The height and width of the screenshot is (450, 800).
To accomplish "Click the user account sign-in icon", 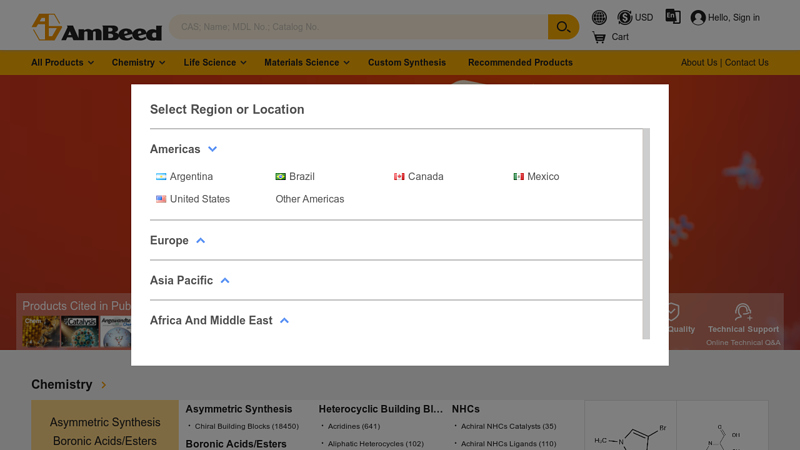I will point(698,17).
